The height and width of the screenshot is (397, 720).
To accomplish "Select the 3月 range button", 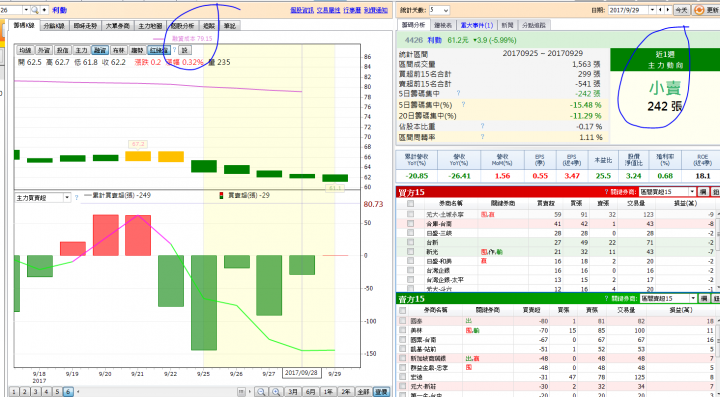I will tap(292, 392).
